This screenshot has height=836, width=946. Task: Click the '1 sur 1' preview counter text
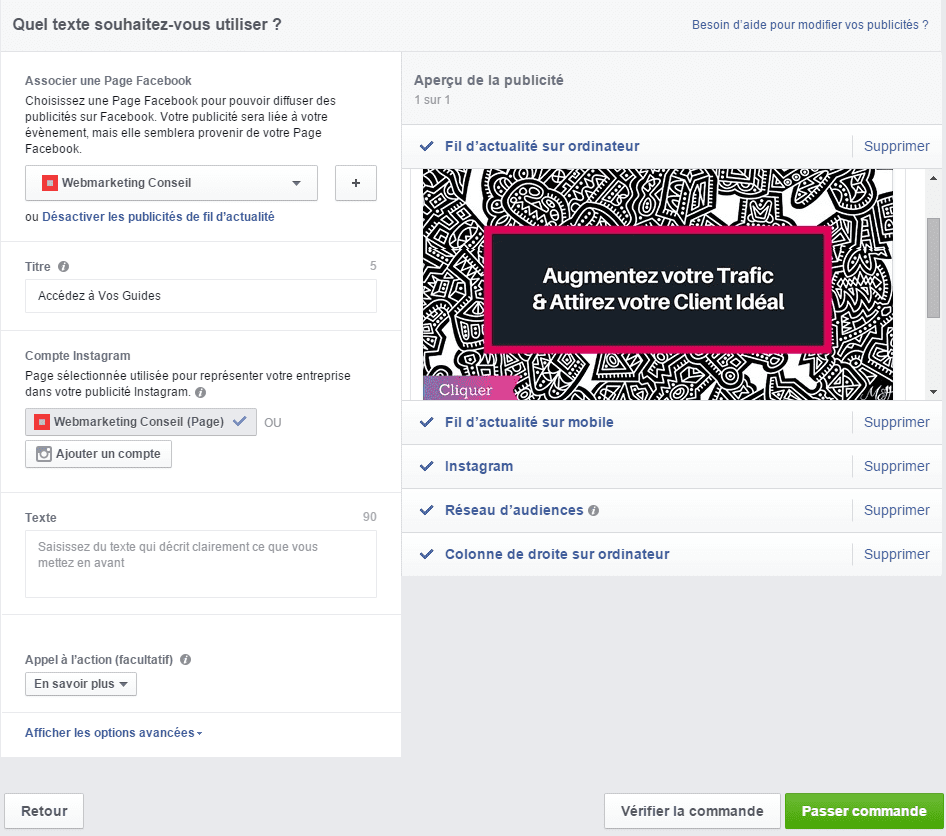[432, 100]
